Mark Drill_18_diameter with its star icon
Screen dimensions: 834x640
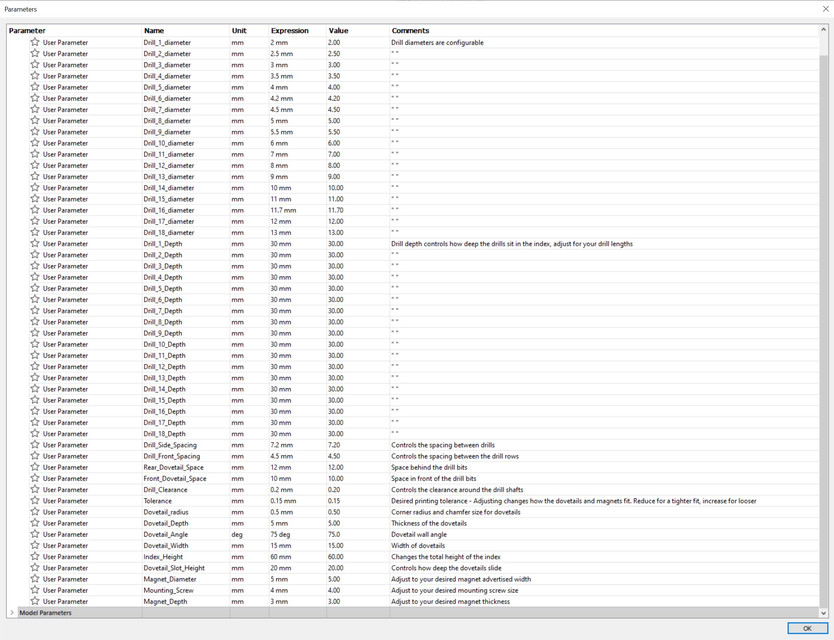coord(35,233)
